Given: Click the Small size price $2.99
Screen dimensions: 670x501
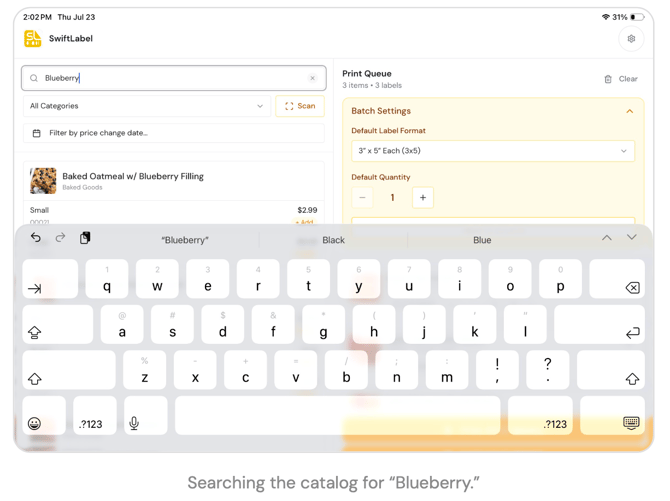Looking at the screenshot, I should click(307, 210).
